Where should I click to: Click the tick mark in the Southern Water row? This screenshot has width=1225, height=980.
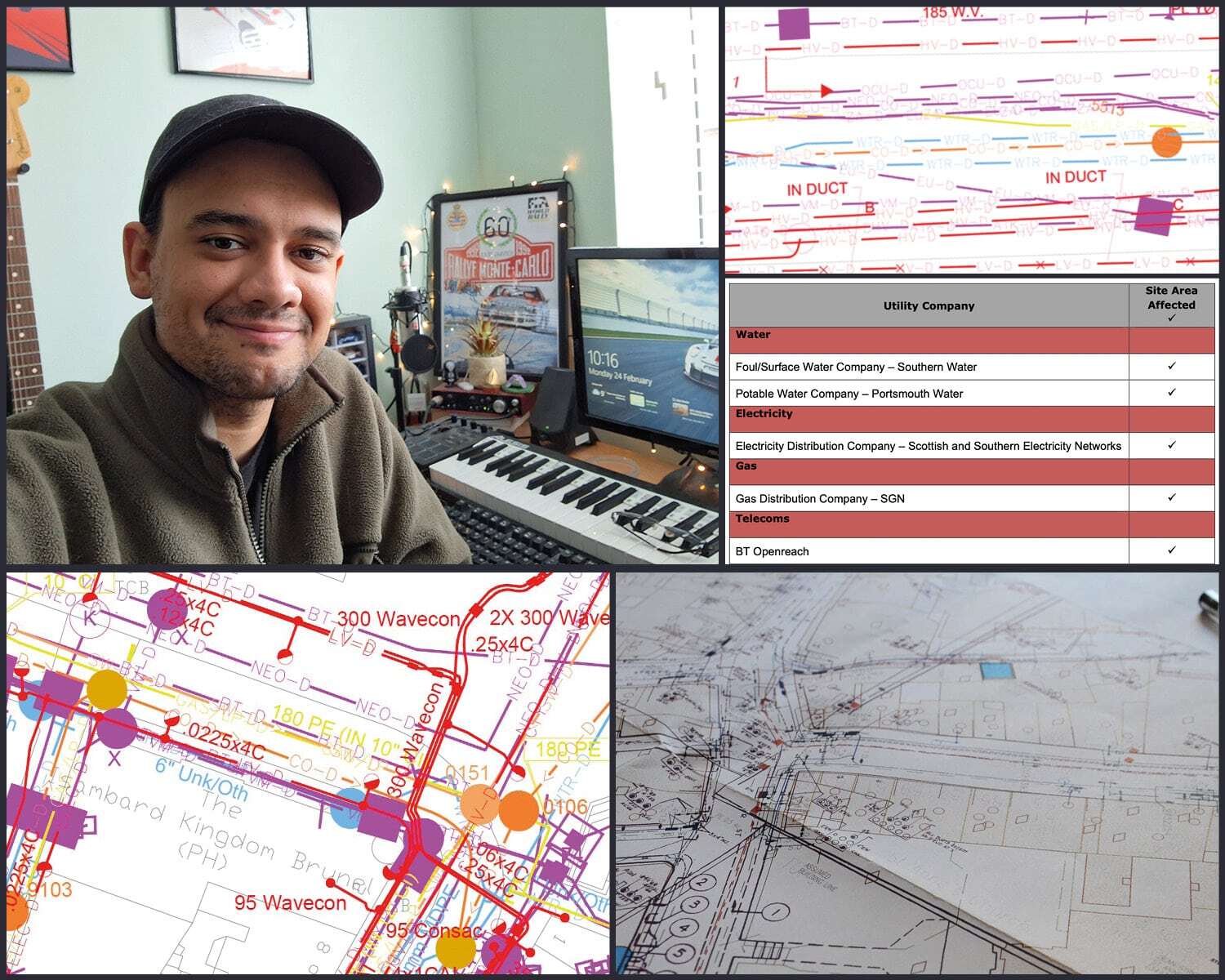(x=1172, y=366)
